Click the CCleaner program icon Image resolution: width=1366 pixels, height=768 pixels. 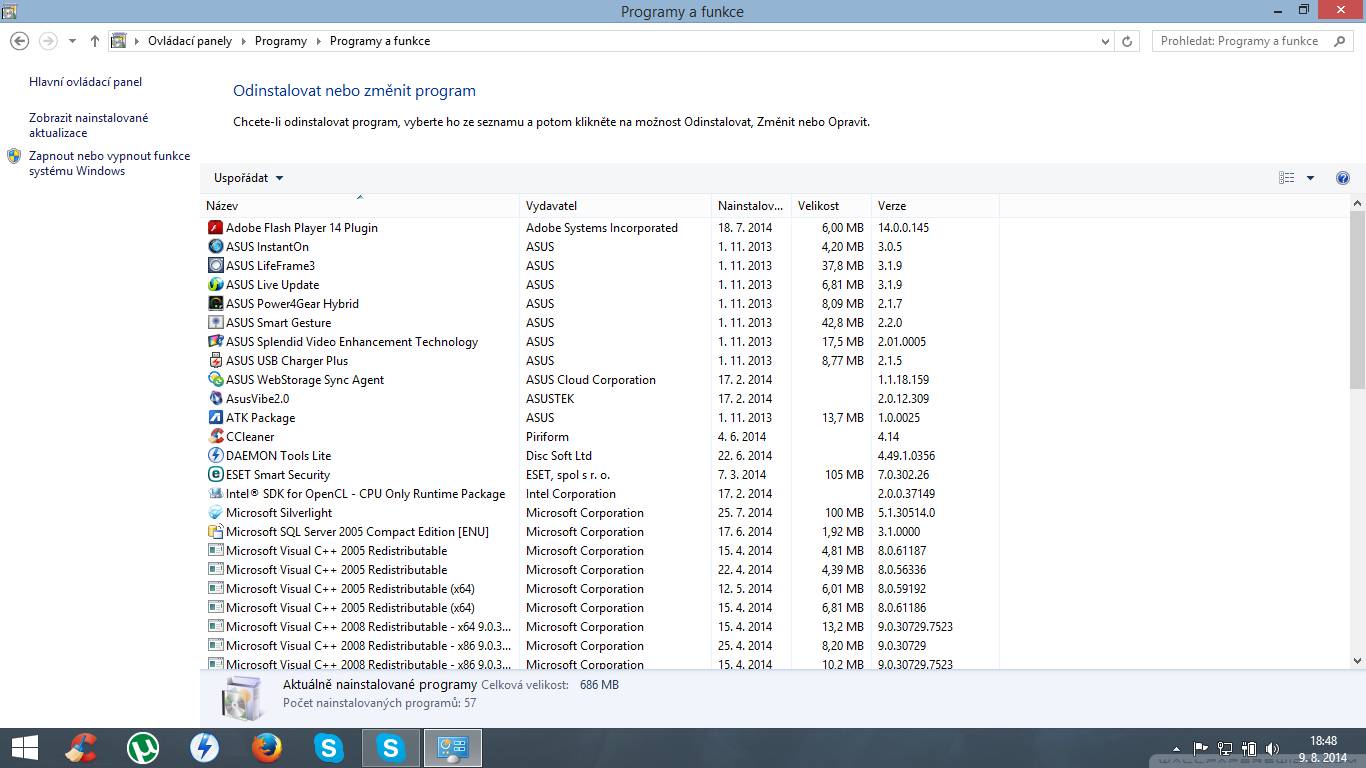click(215, 437)
